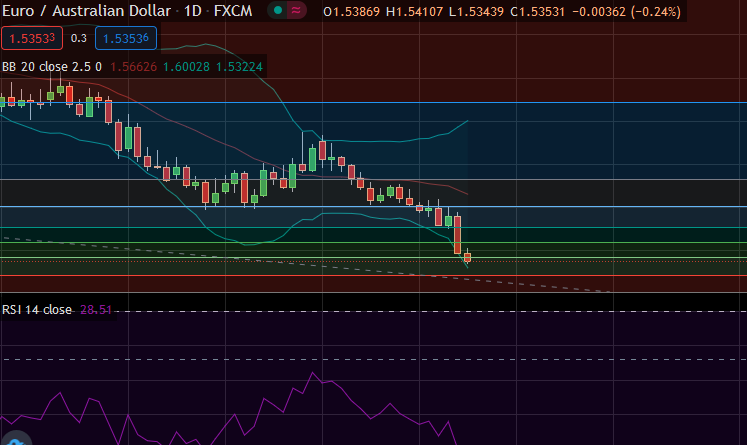The image size is (747, 445).
Task: Click the large red candle near chart end
Action: [458, 235]
